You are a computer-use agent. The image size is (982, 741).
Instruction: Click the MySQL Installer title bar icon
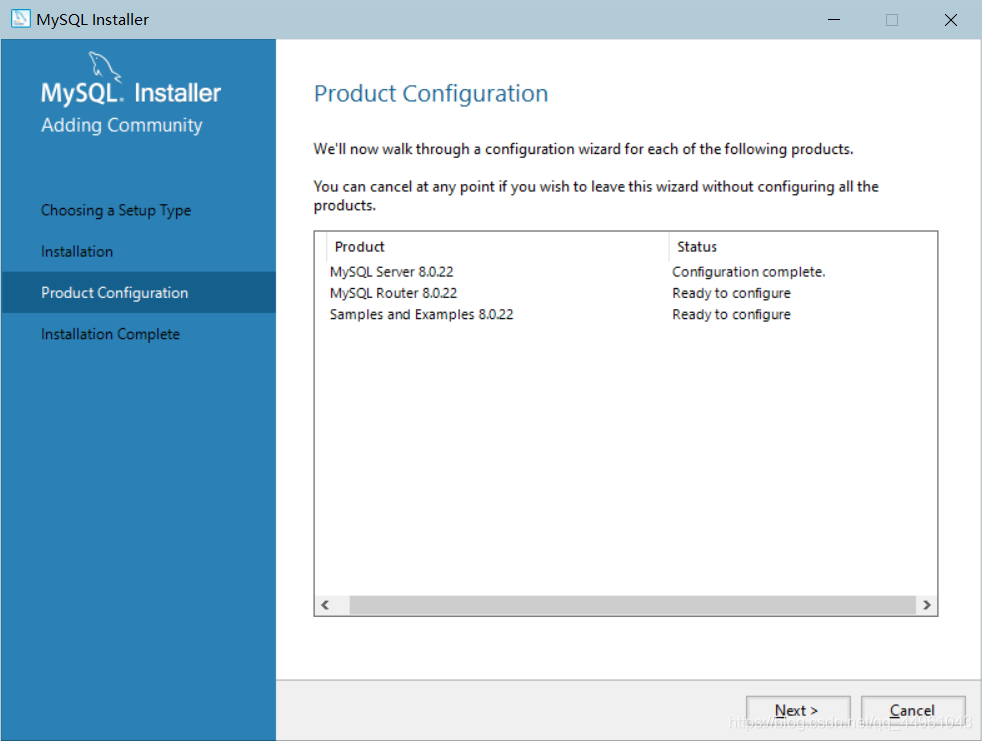[20, 19]
